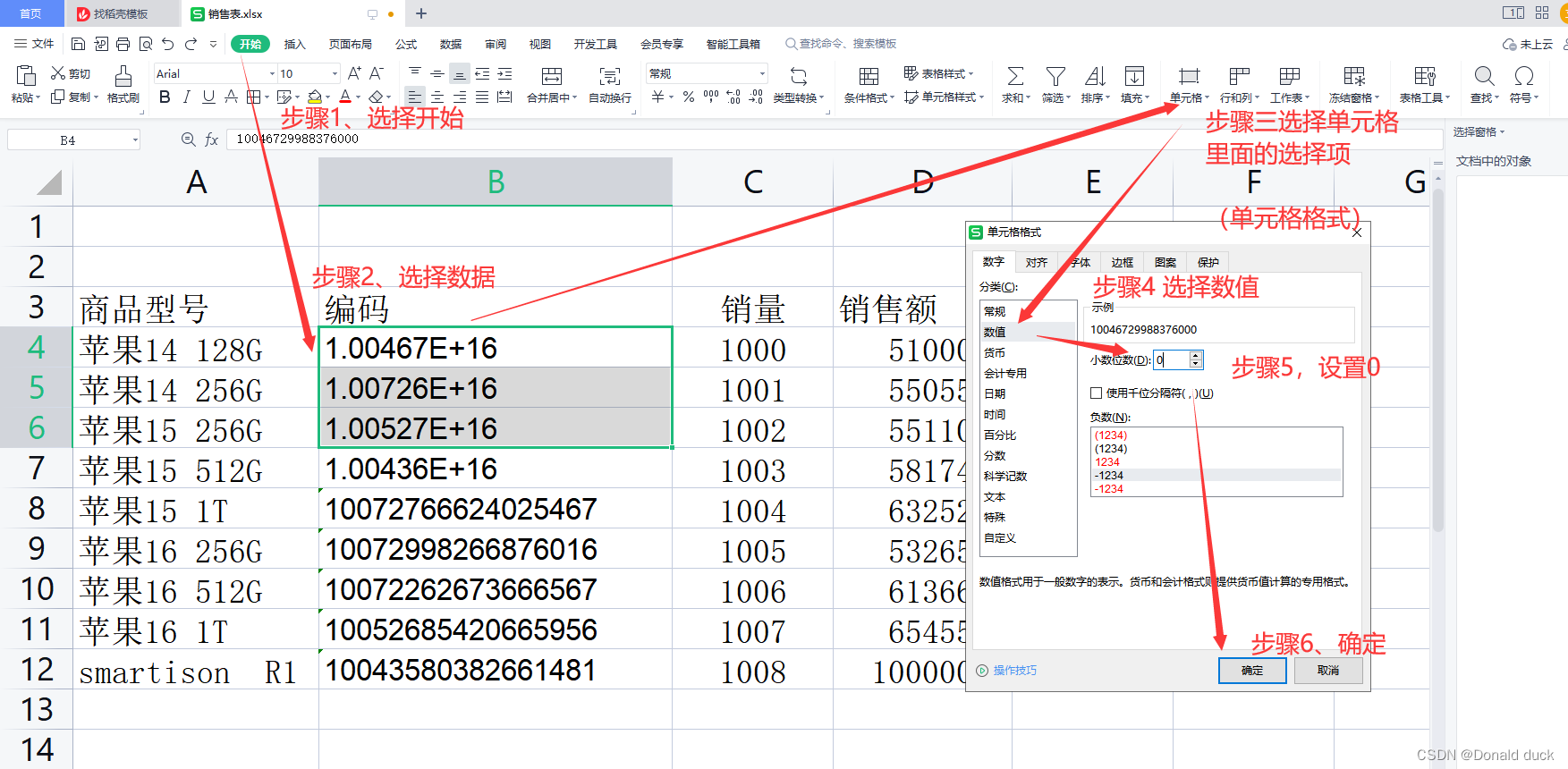The image size is (1568, 769).
Task: Open the number format 常规 dropdown
Action: 762,73
